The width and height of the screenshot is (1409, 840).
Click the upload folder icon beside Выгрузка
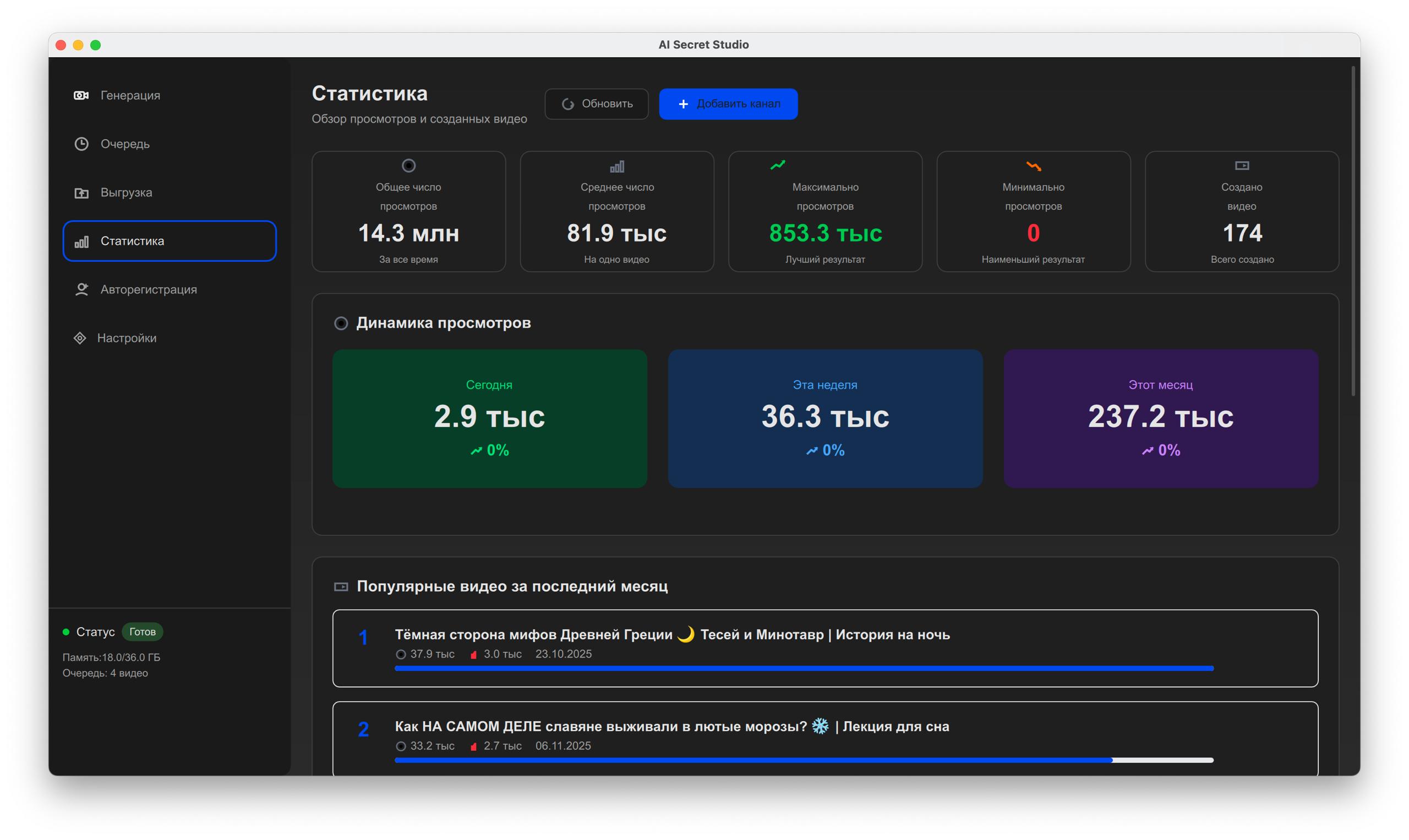[x=81, y=193]
